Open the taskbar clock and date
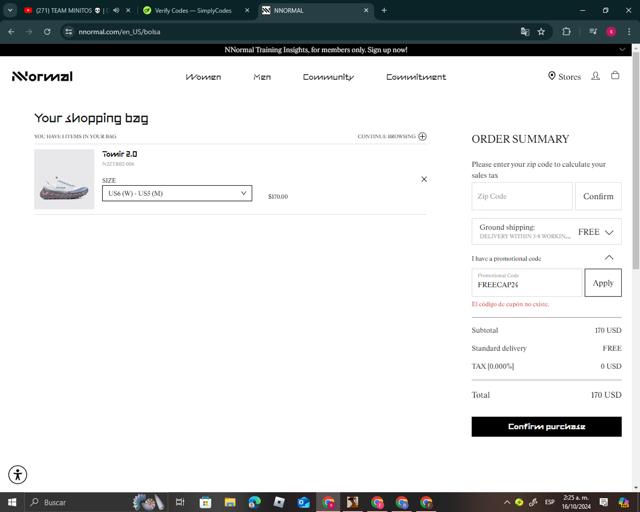The width and height of the screenshot is (640, 512). coord(576,502)
